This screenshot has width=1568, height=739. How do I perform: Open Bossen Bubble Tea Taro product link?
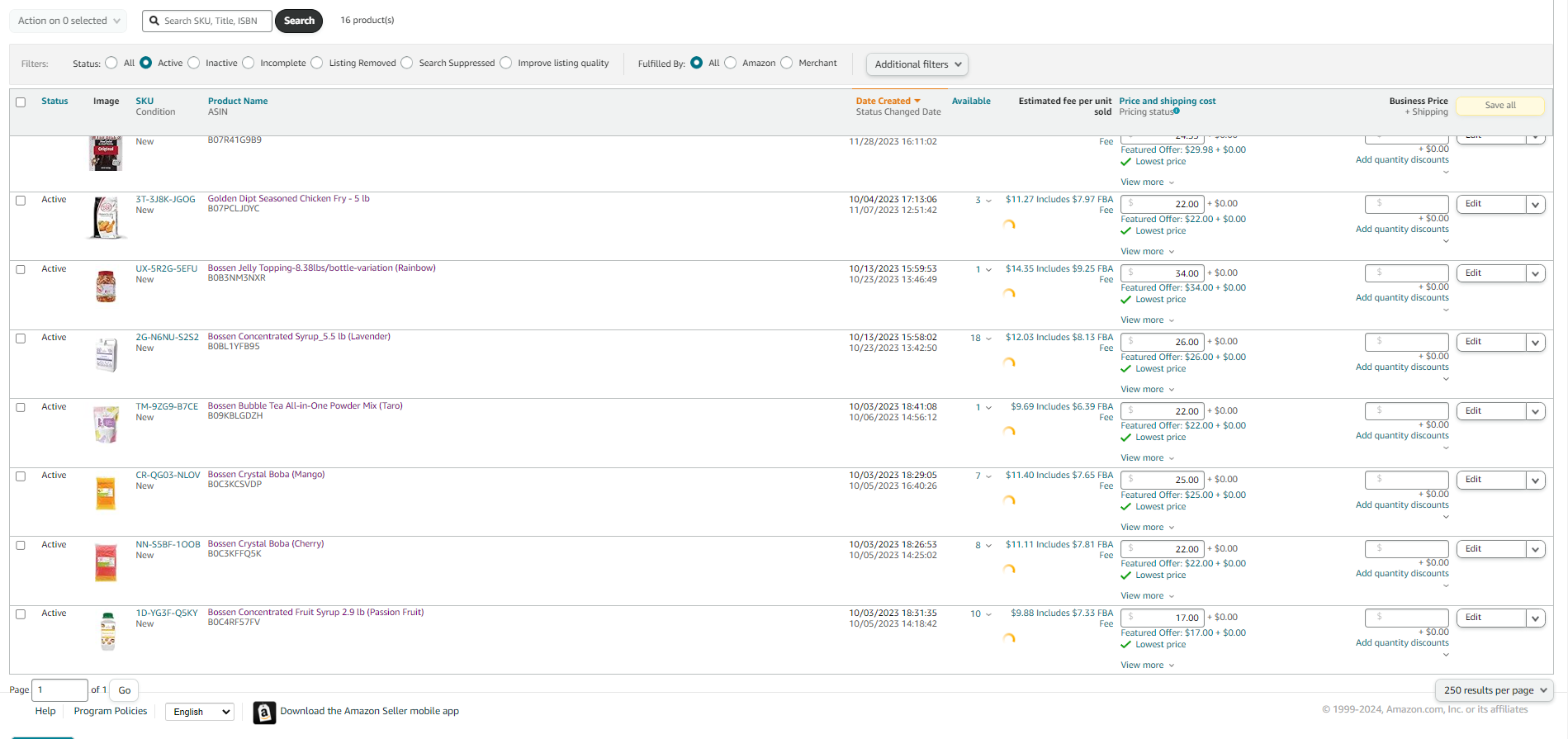(x=306, y=406)
